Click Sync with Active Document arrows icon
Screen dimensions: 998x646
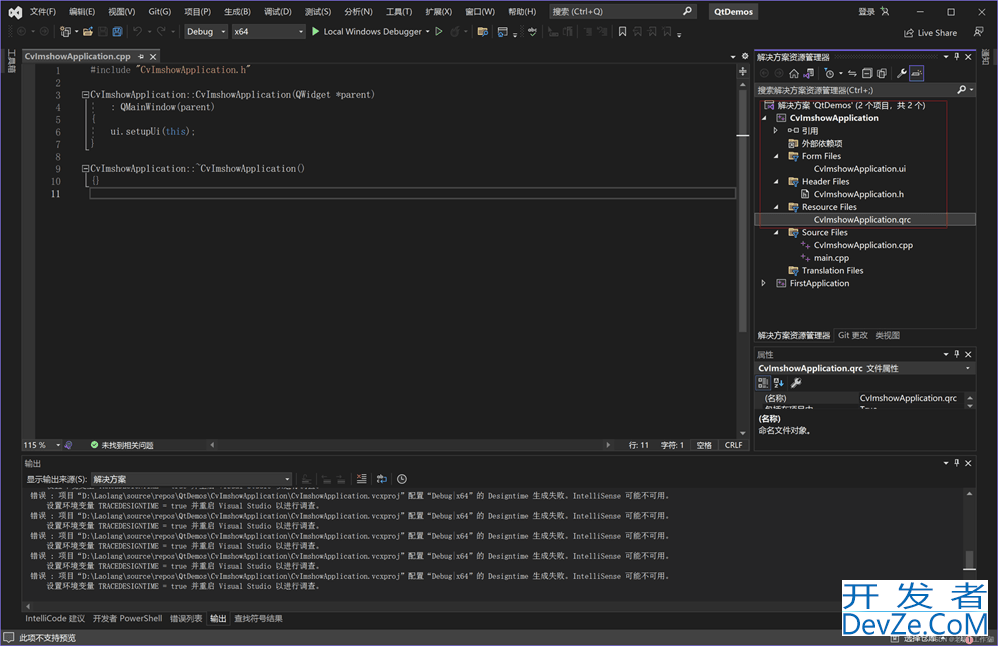click(x=852, y=73)
